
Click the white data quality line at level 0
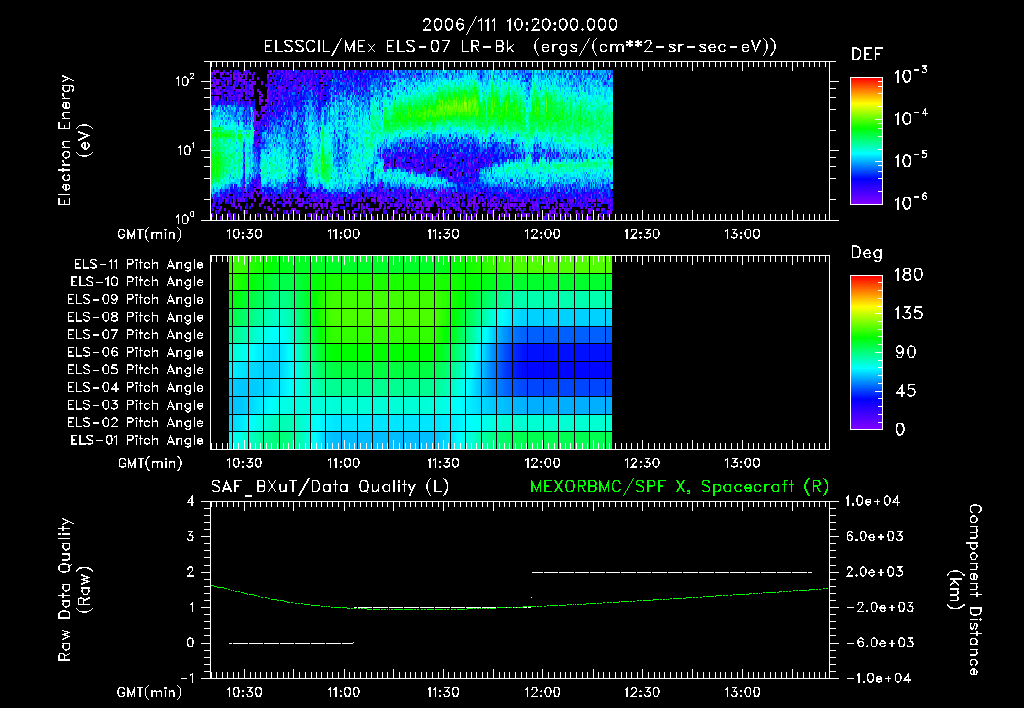point(291,643)
